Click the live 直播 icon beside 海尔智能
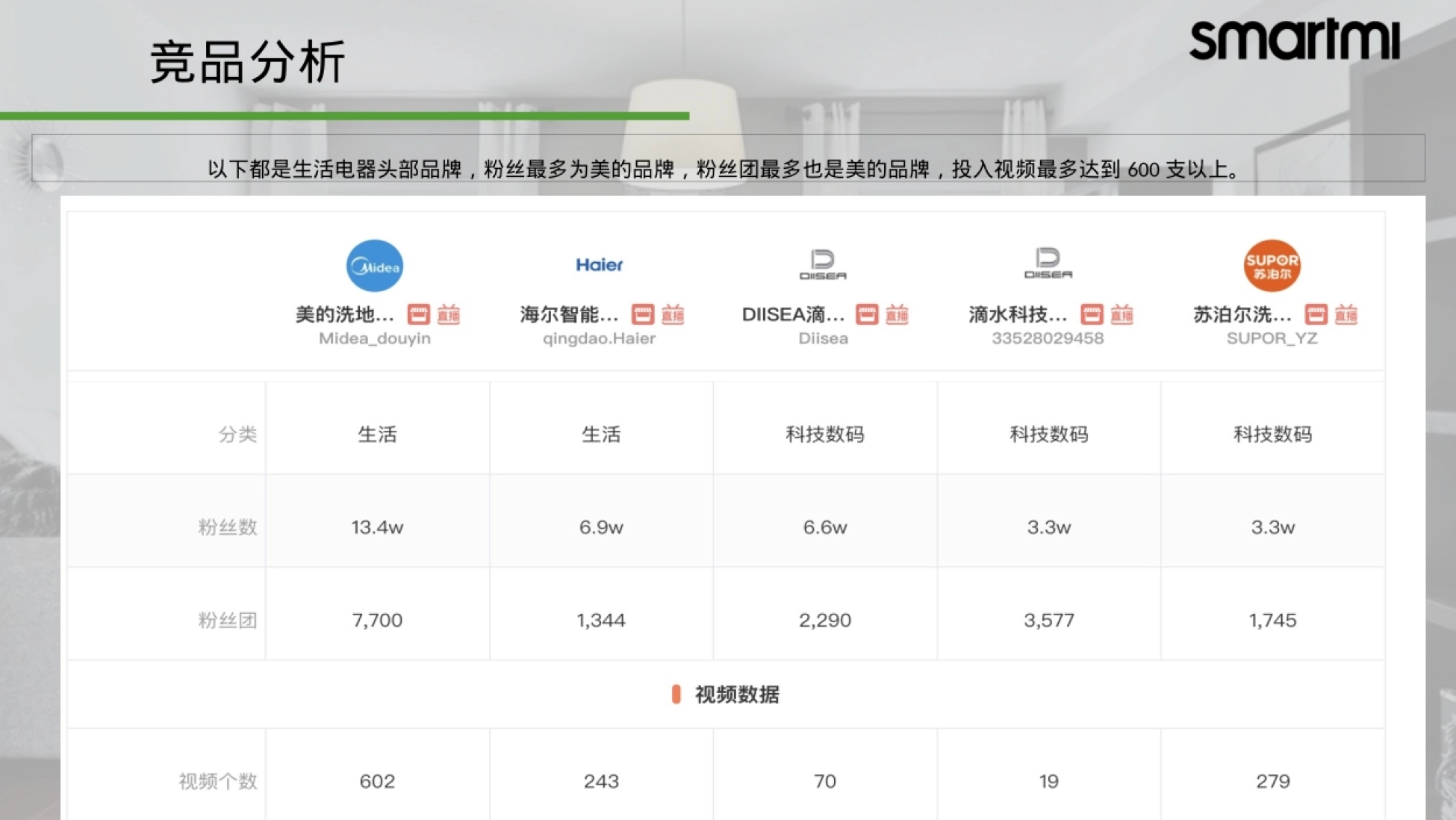 click(673, 314)
